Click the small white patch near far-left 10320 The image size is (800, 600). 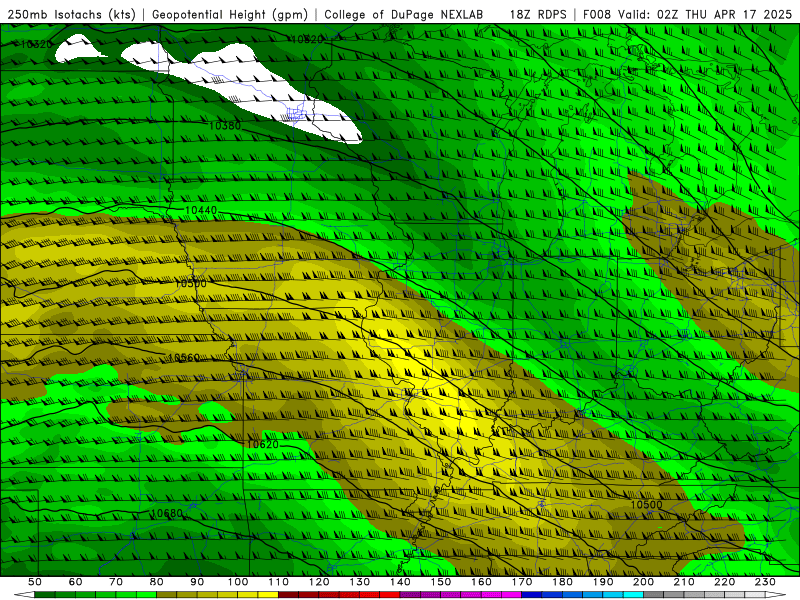pyautogui.click(x=78, y=49)
